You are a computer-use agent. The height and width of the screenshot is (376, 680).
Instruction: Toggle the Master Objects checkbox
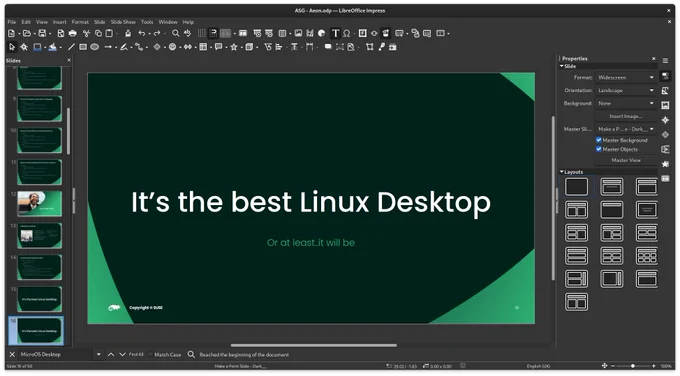599,149
